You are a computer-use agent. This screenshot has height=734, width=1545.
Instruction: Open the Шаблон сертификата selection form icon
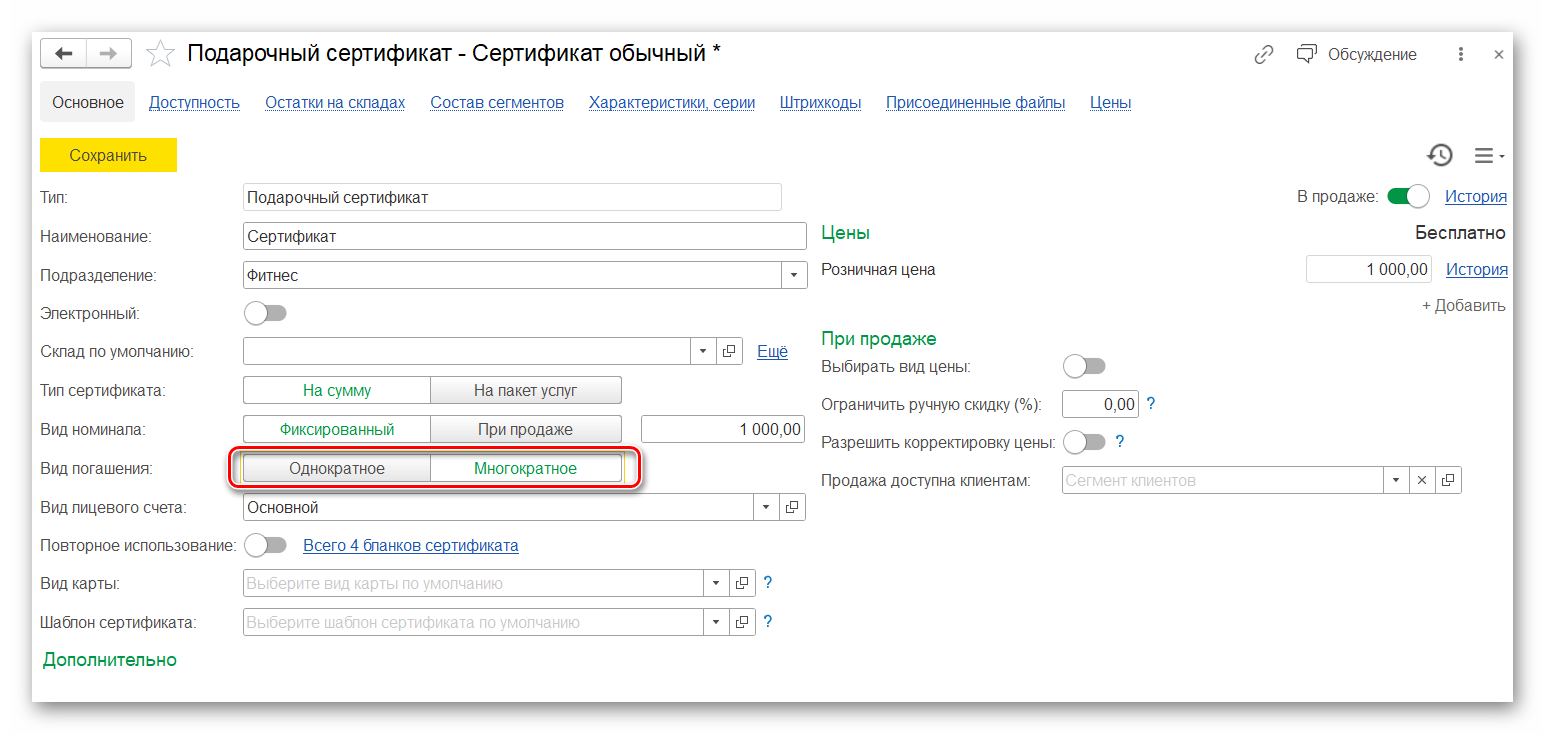coord(742,622)
